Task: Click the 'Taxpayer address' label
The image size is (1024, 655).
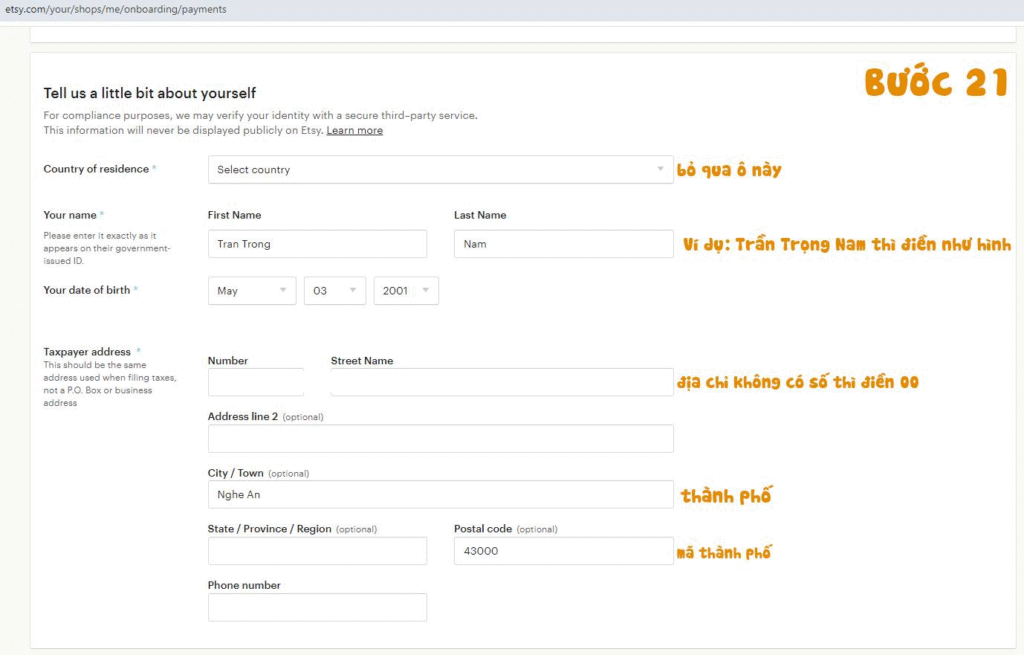Action: click(x=87, y=352)
